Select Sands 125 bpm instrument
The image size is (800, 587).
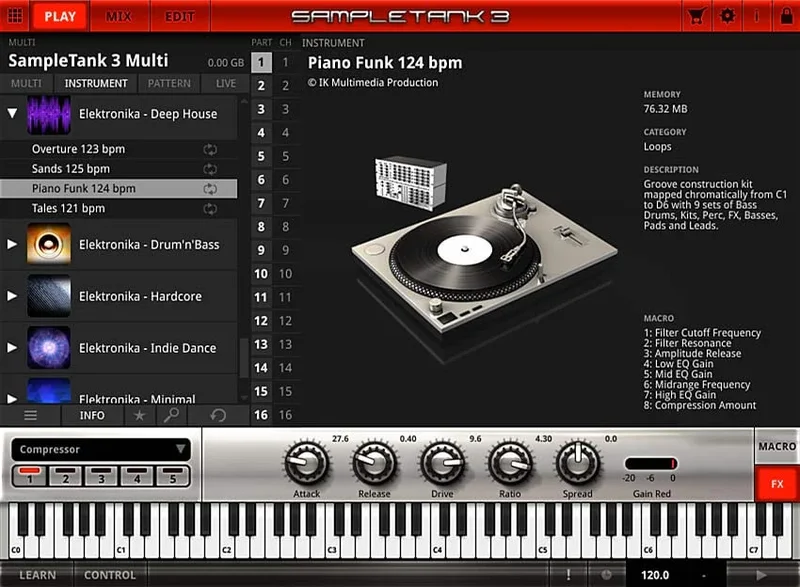click(x=118, y=169)
